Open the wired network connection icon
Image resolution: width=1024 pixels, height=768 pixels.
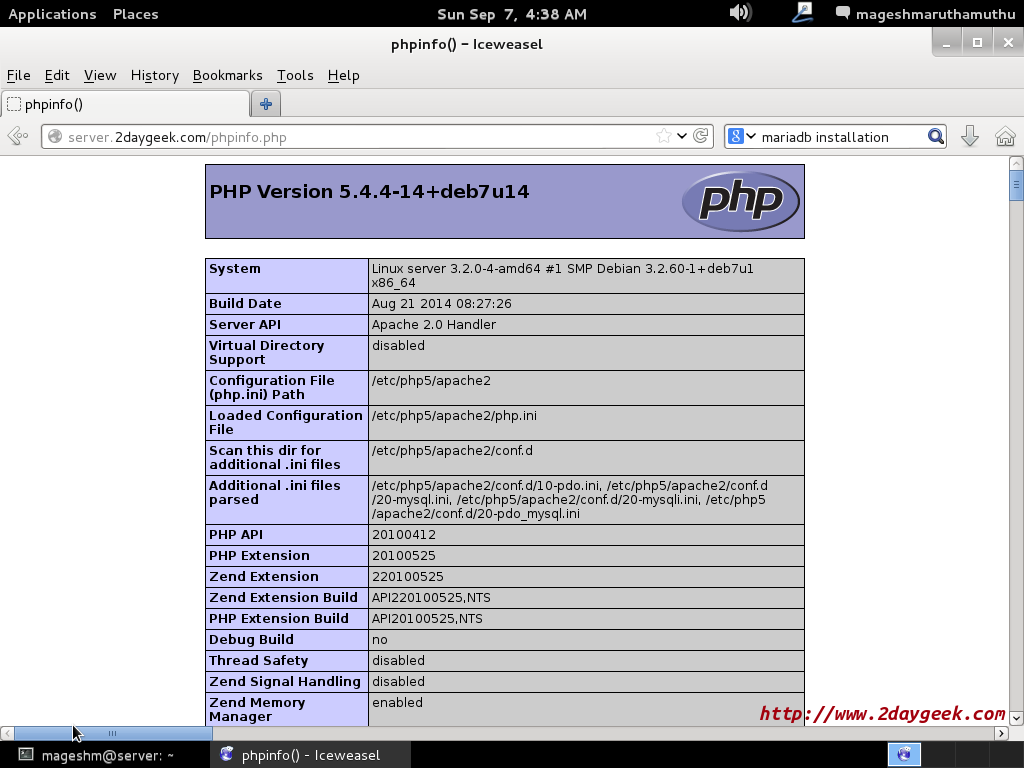click(x=802, y=13)
